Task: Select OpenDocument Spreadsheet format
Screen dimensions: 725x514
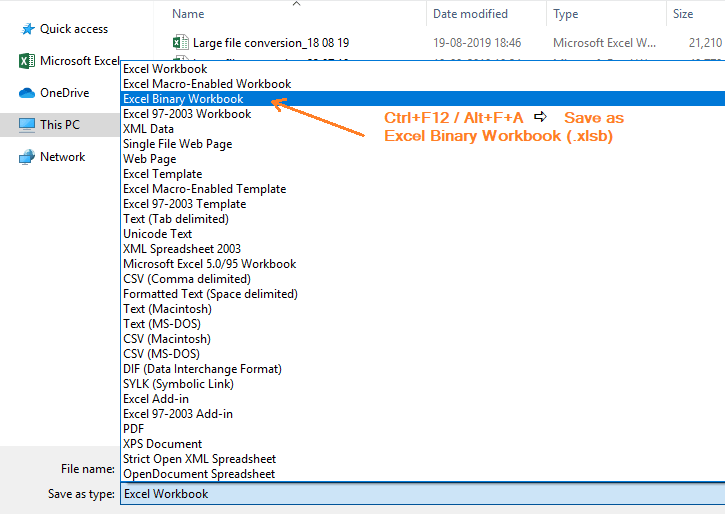Action: click(x=423, y=474)
